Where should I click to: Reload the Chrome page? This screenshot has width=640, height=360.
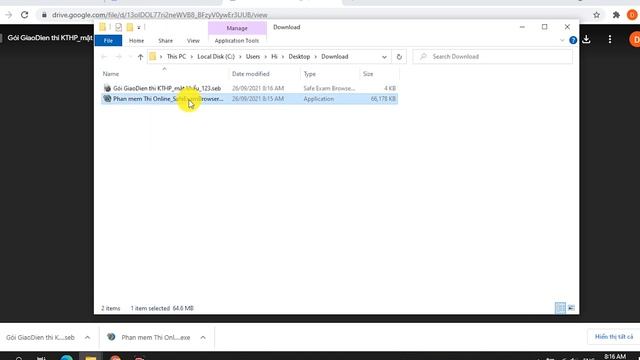[x=24, y=15]
